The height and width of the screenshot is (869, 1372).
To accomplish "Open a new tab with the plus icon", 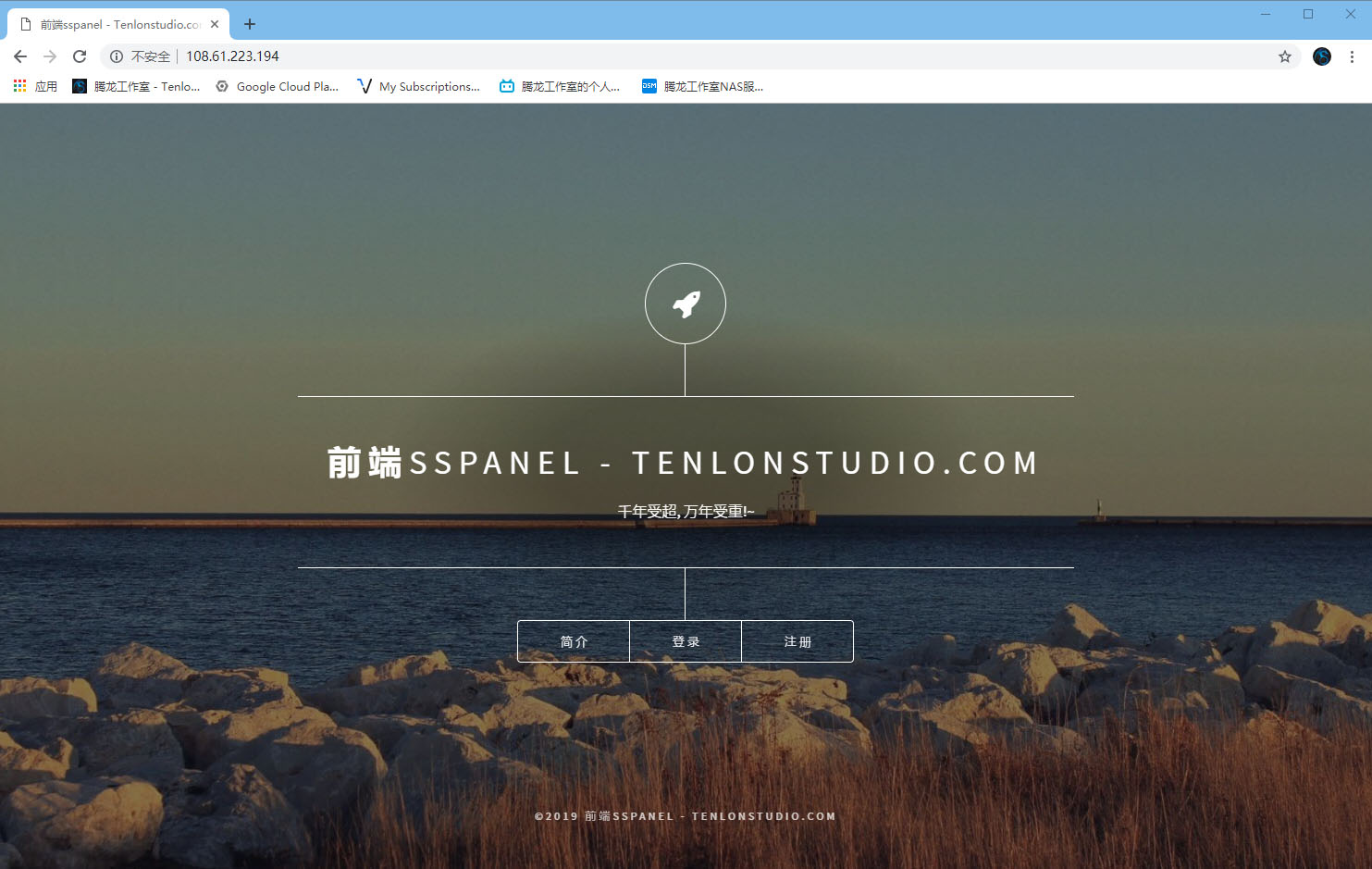I will pyautogui.click(x=250, y=24).
